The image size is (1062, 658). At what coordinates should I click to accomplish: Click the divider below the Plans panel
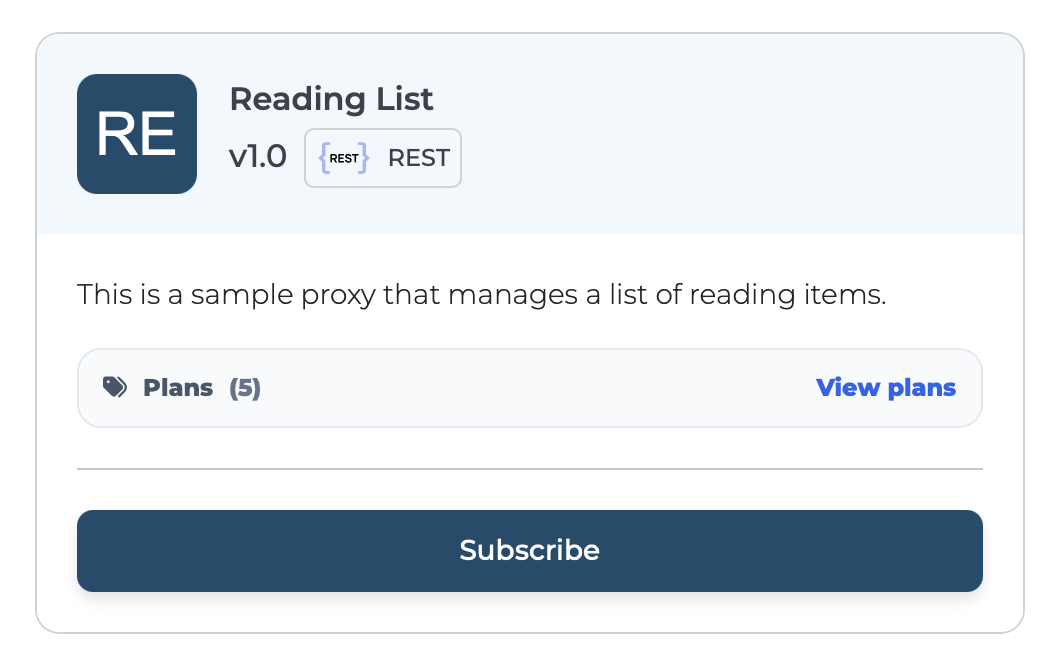point(530,466)
